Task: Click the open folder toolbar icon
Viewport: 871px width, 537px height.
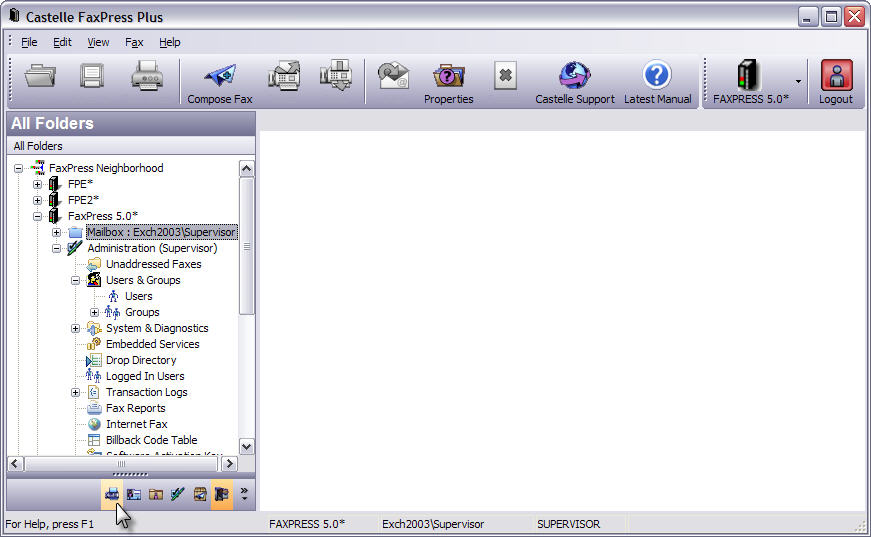Action: pos(40,76)
